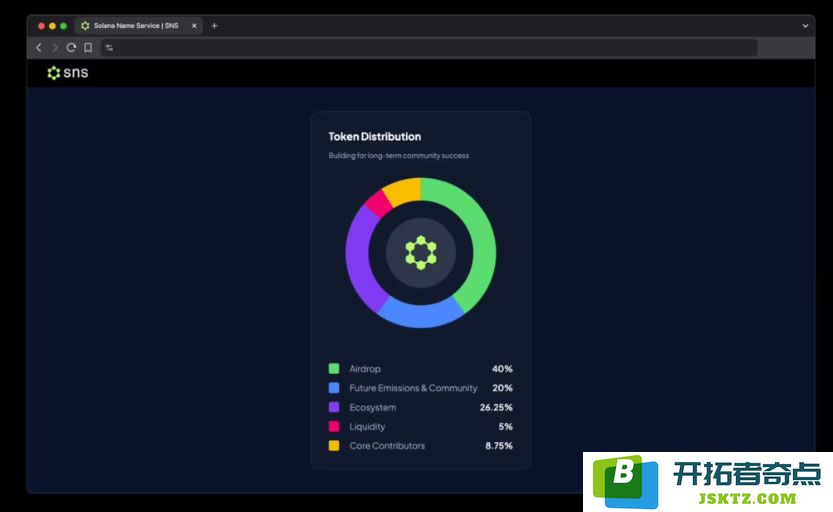Click the green fullscreen window button

(x=63, y=25)
